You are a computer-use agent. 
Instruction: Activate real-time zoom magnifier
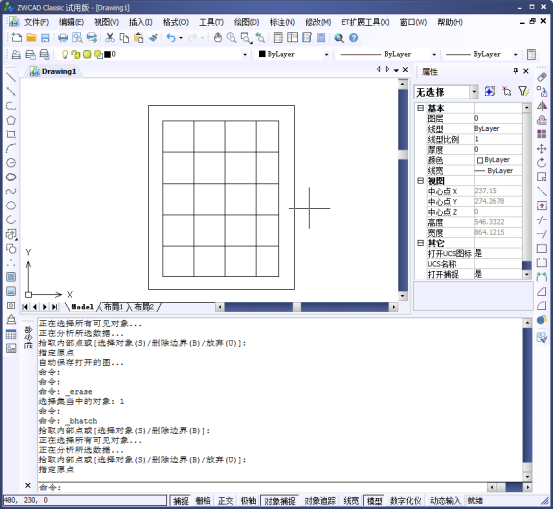click(x=231, y=37)
